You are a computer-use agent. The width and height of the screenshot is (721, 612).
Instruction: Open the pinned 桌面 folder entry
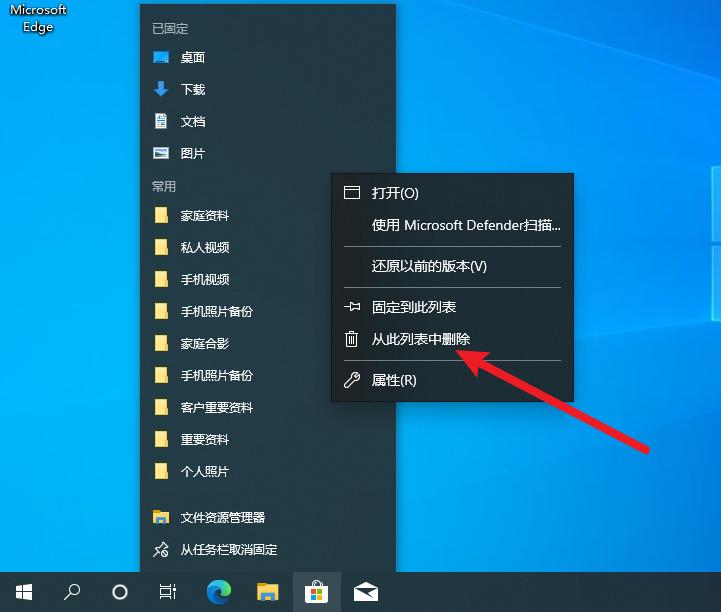[192, 57]
